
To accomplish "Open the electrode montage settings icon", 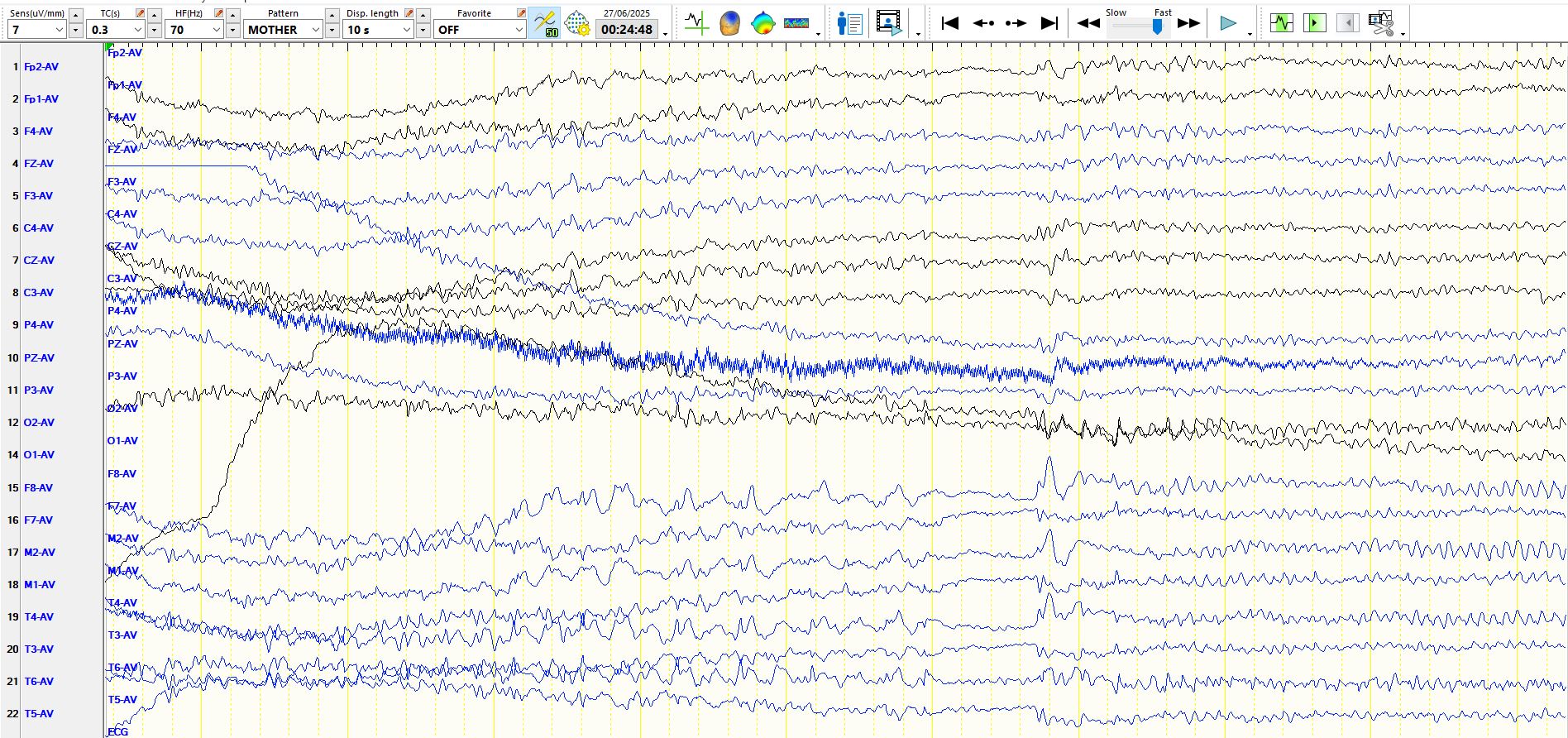I will (577, 23).
